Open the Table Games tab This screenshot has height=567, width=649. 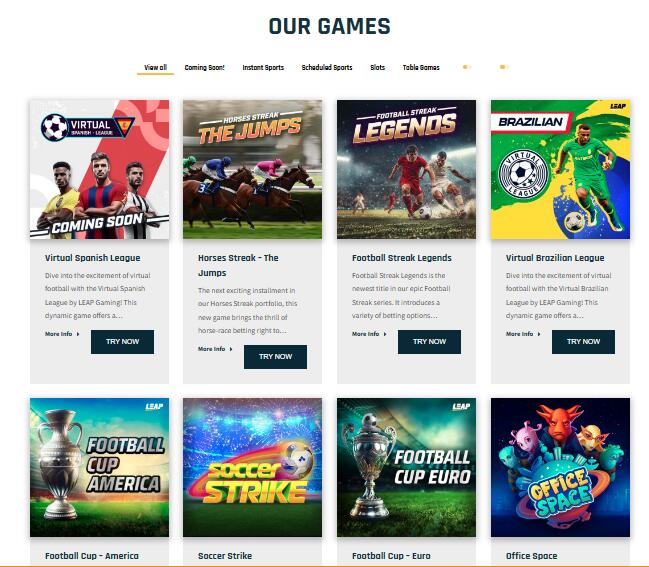421,67
